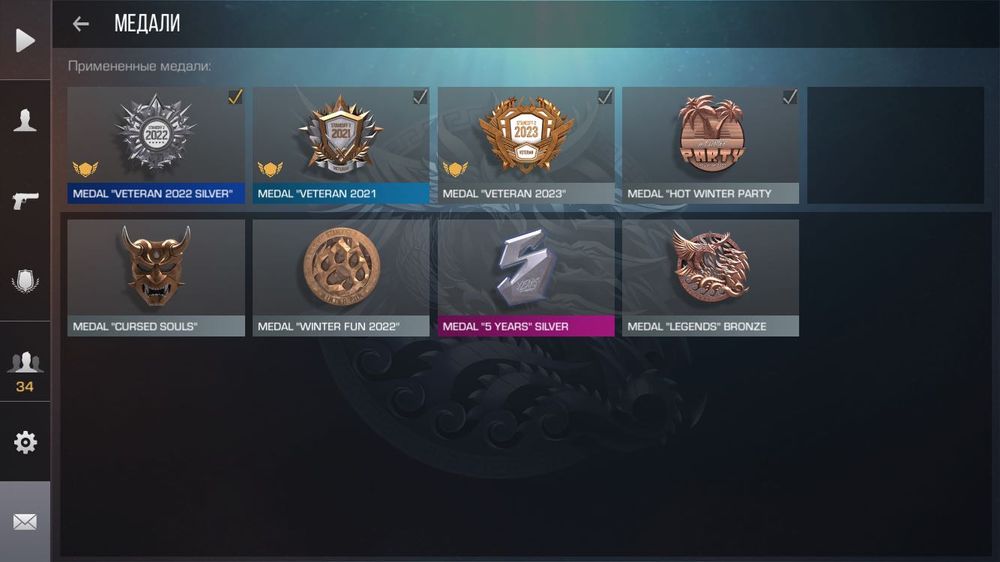1000x562 pixels.
Task: Go back using the left arrow
Action: 80,24
